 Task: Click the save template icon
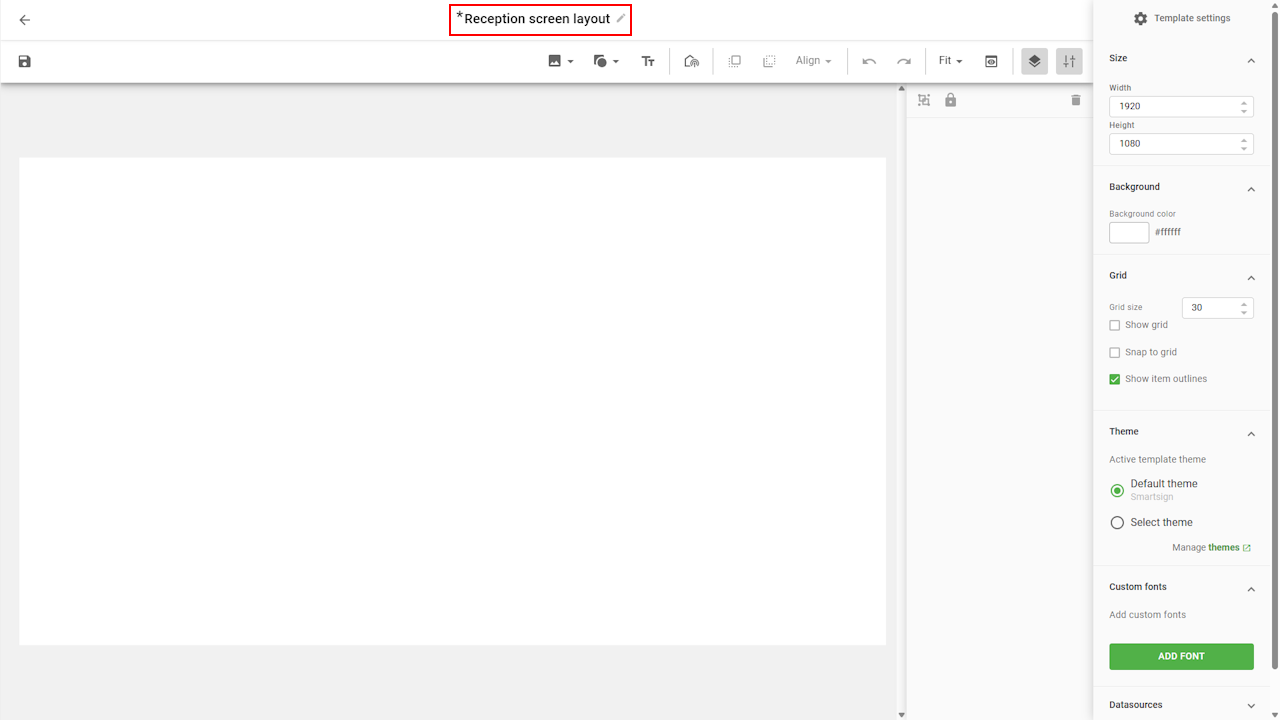coord(25,61)
